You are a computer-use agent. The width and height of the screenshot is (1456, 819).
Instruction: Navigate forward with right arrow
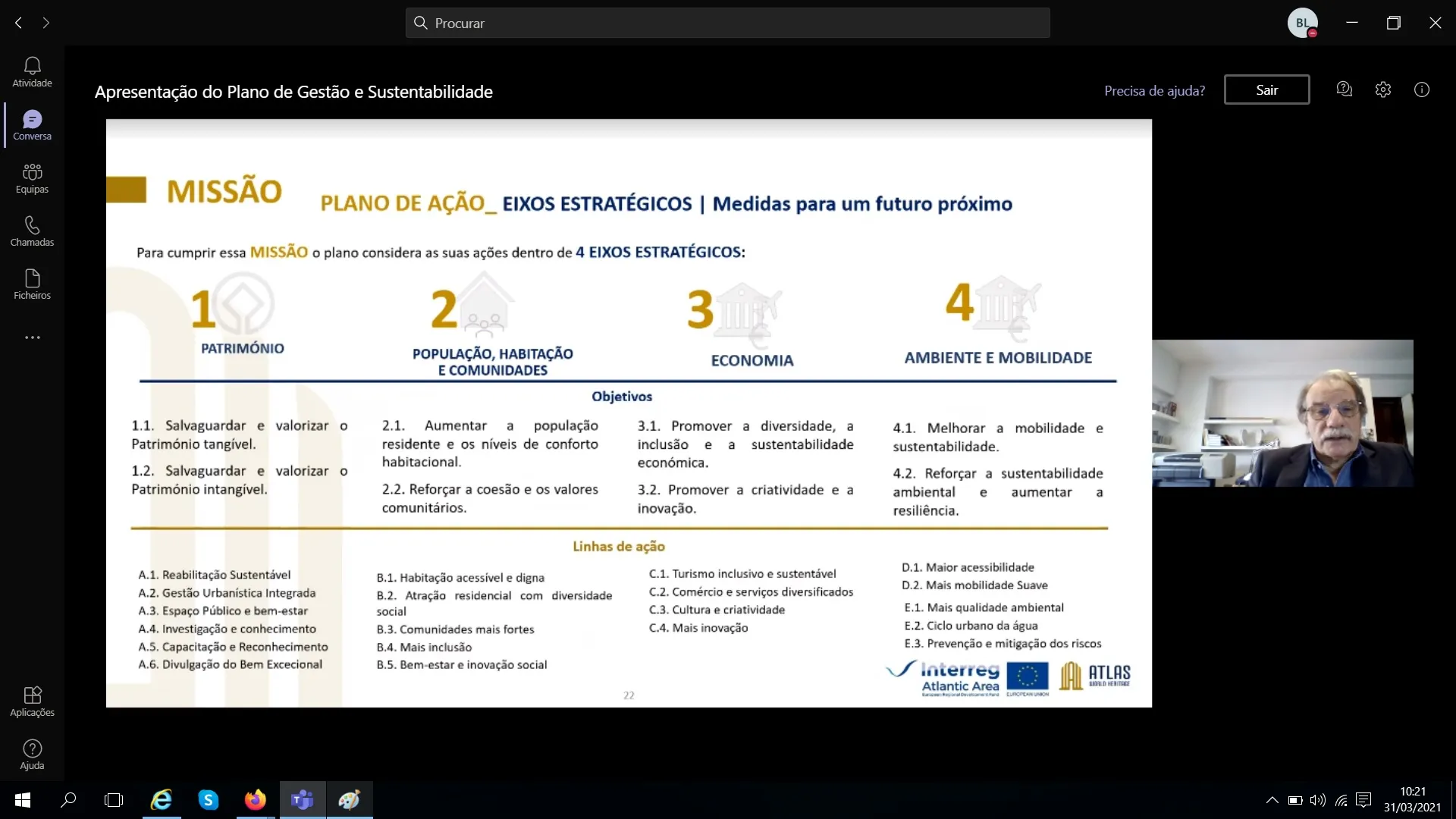coord(46,23)
